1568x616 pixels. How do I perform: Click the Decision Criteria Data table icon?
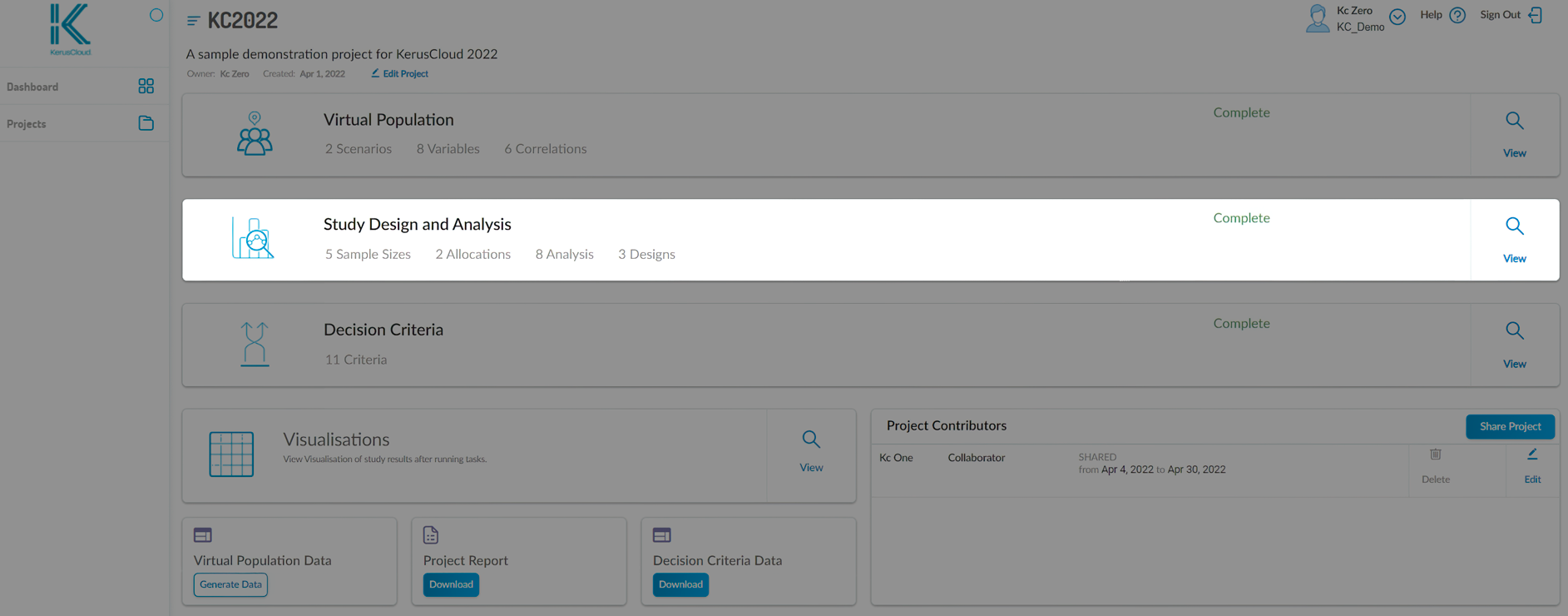662,535
